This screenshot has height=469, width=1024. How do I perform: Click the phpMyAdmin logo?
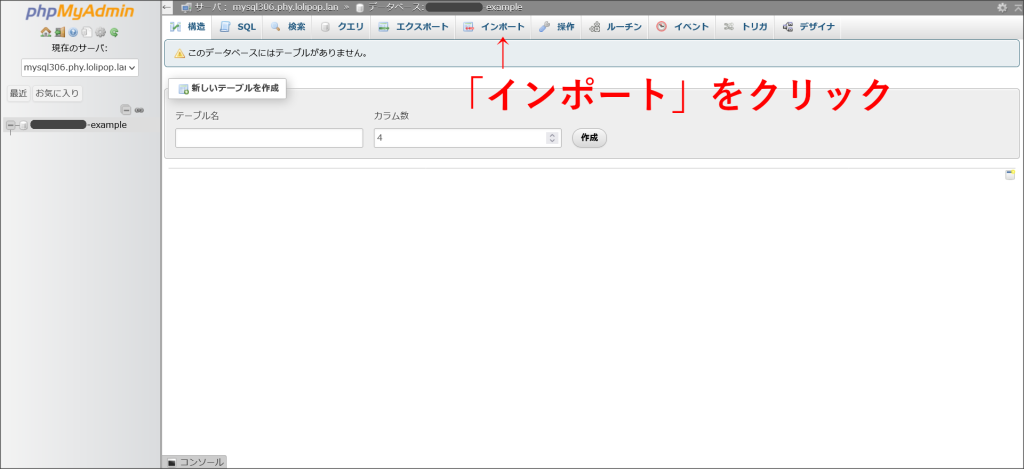80,12
